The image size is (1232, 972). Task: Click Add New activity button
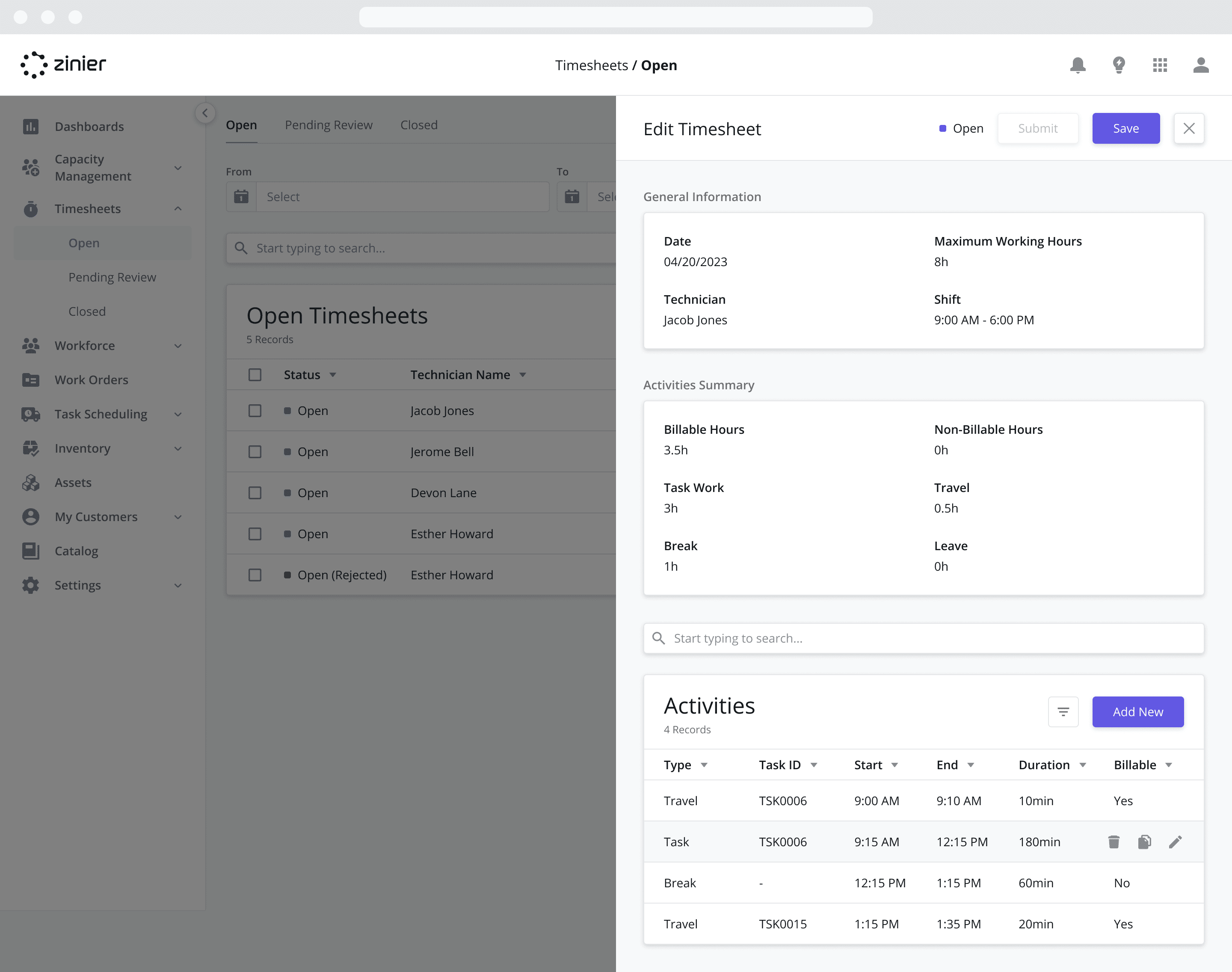(x=1137, y=711)
